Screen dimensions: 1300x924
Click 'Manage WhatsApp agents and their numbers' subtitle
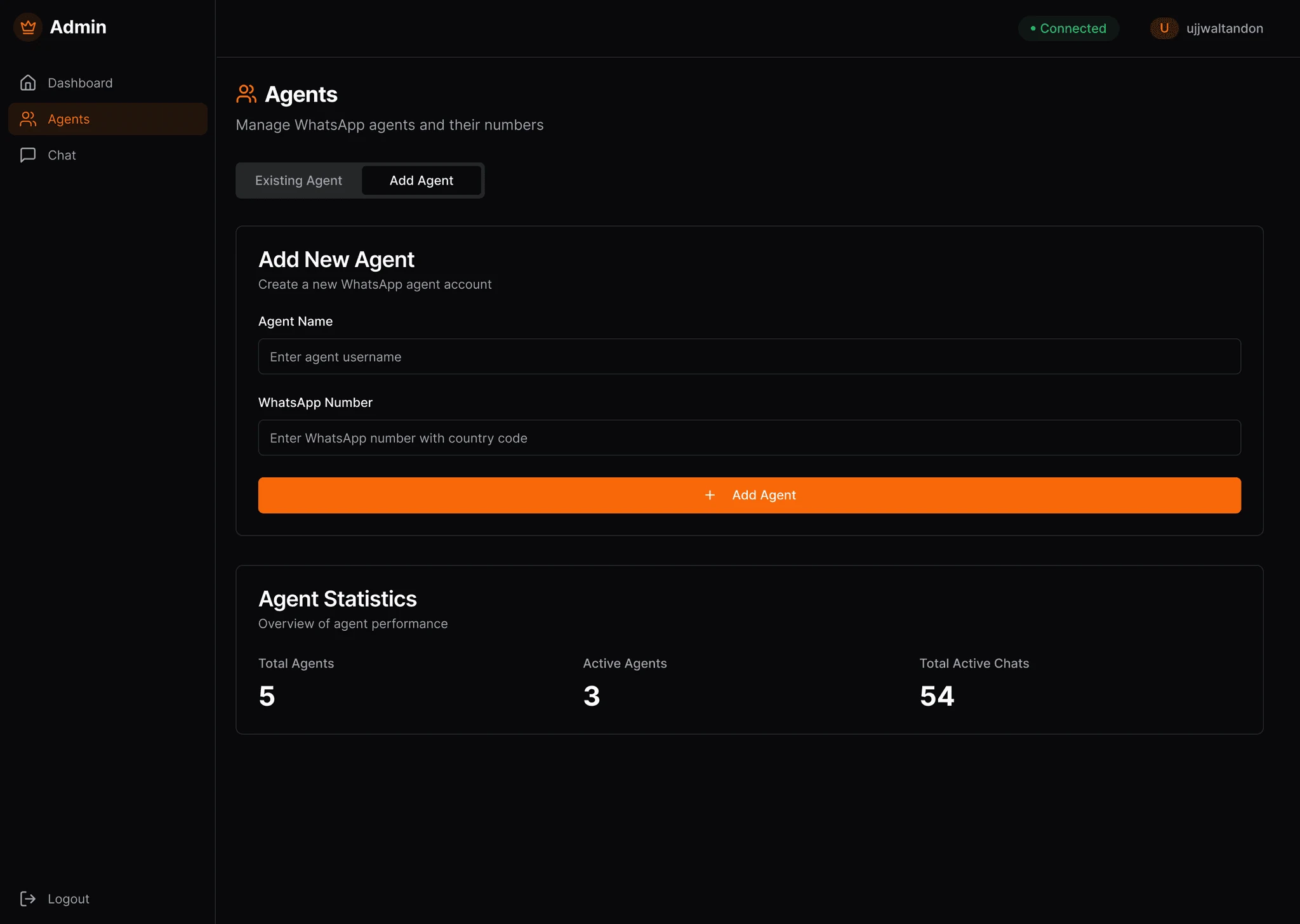pos(390,125)
